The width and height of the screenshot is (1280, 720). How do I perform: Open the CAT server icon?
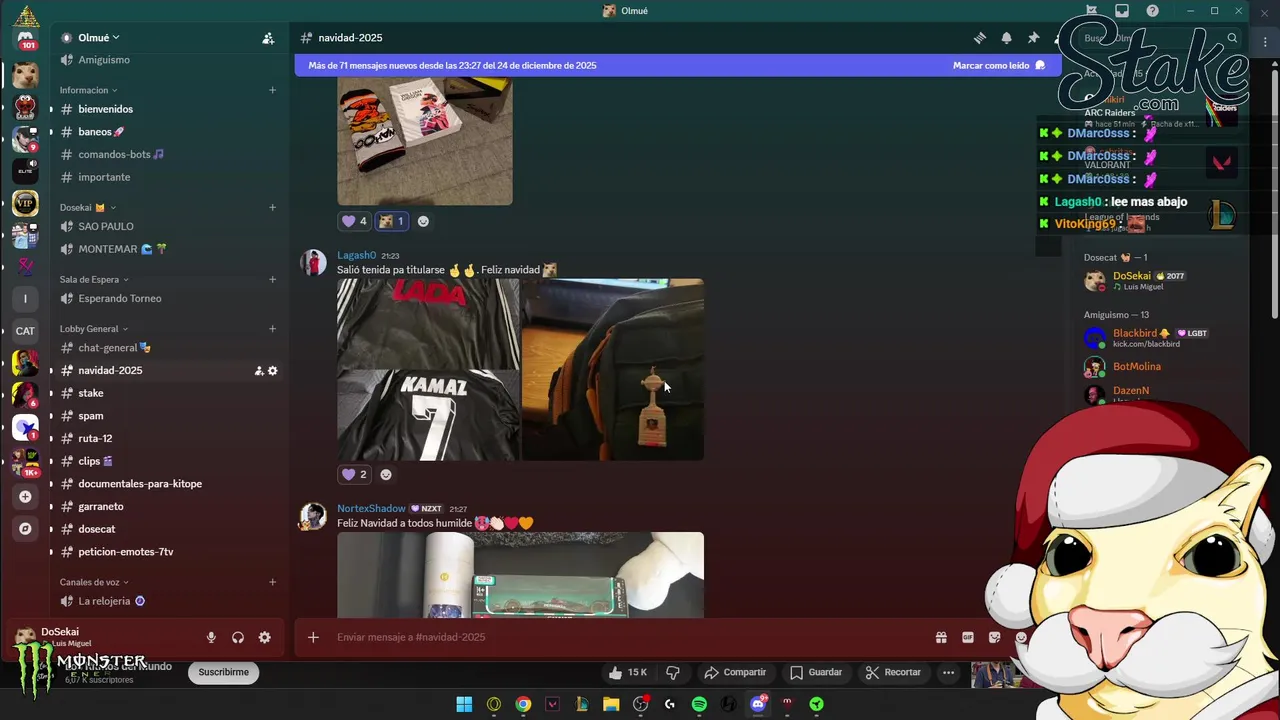pos(25,331)
